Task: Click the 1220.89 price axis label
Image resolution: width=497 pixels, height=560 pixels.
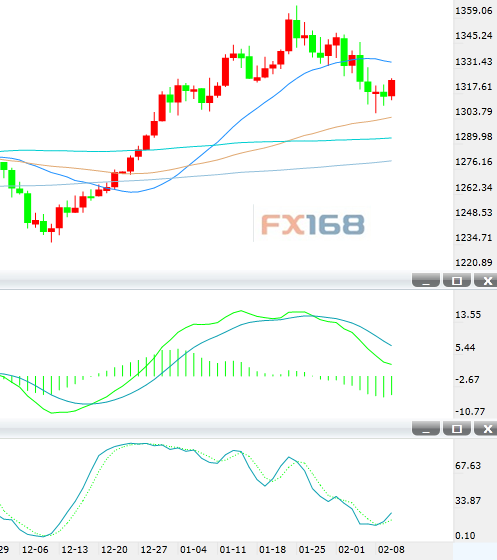Action: pyautogui.click(x=473, y=262)
